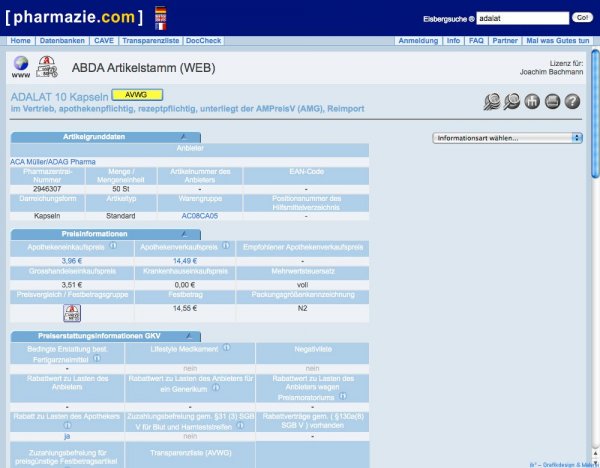Image resolution: width=600 pixels, height=468 pixels.
Task: Click the page vertical scrollbar thumb
Action: coord(595,114)
